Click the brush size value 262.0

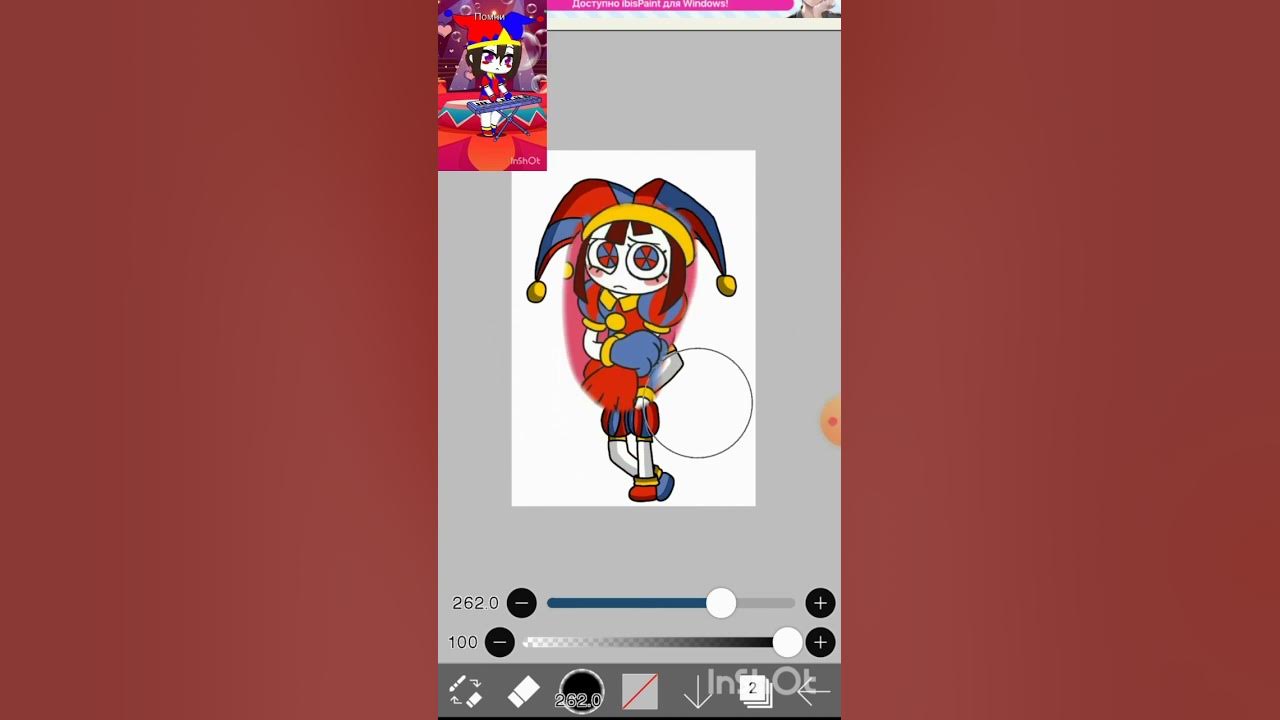click(x=475, y=603)
